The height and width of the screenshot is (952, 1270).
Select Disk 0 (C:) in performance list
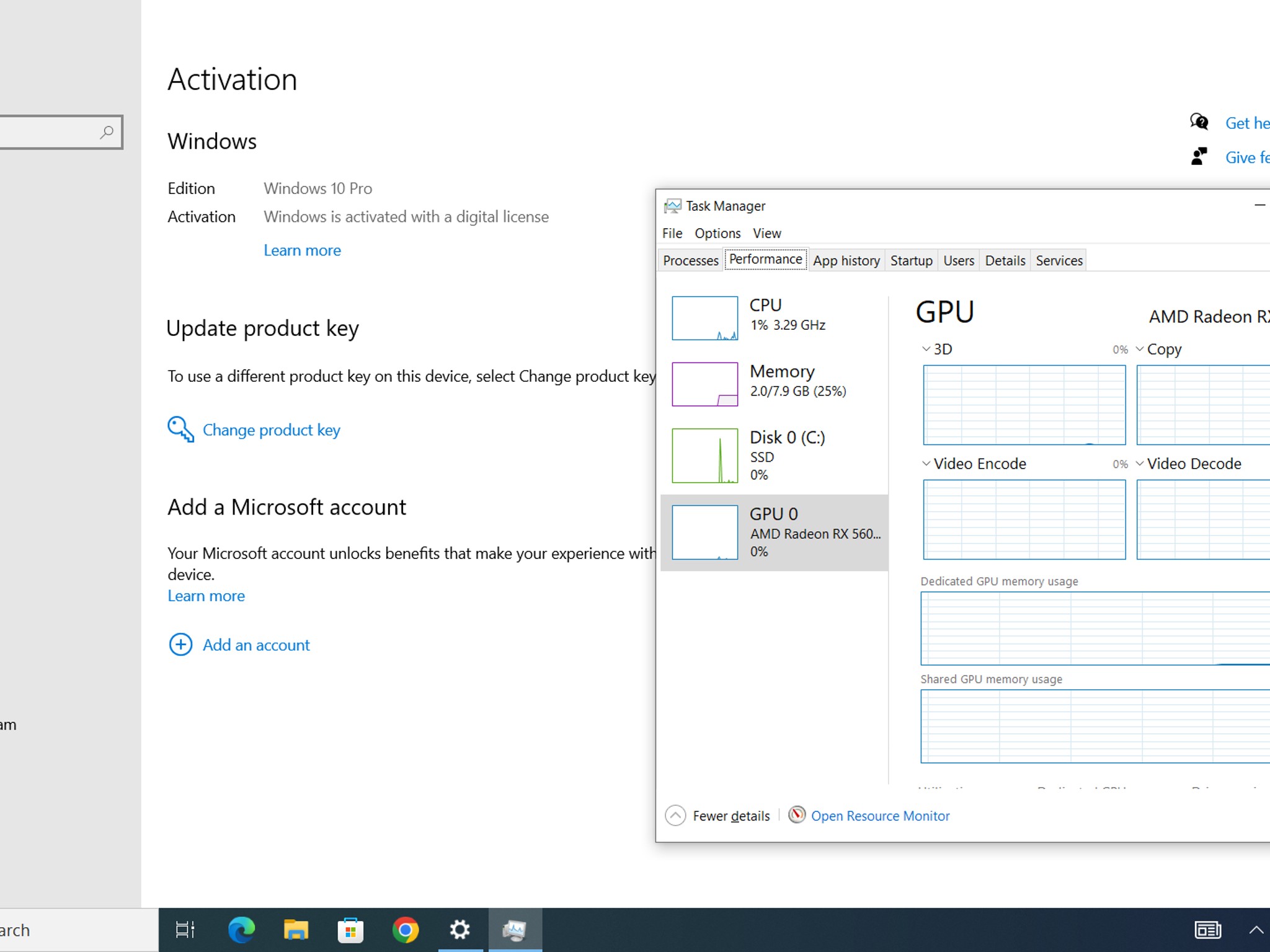click(x=775, y=456)
